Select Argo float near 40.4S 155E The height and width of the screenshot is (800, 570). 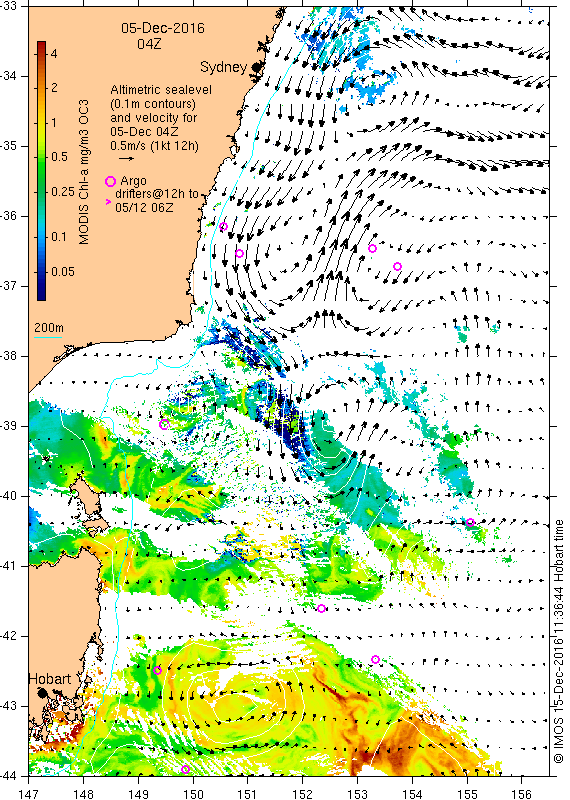(x=470, y=522)
